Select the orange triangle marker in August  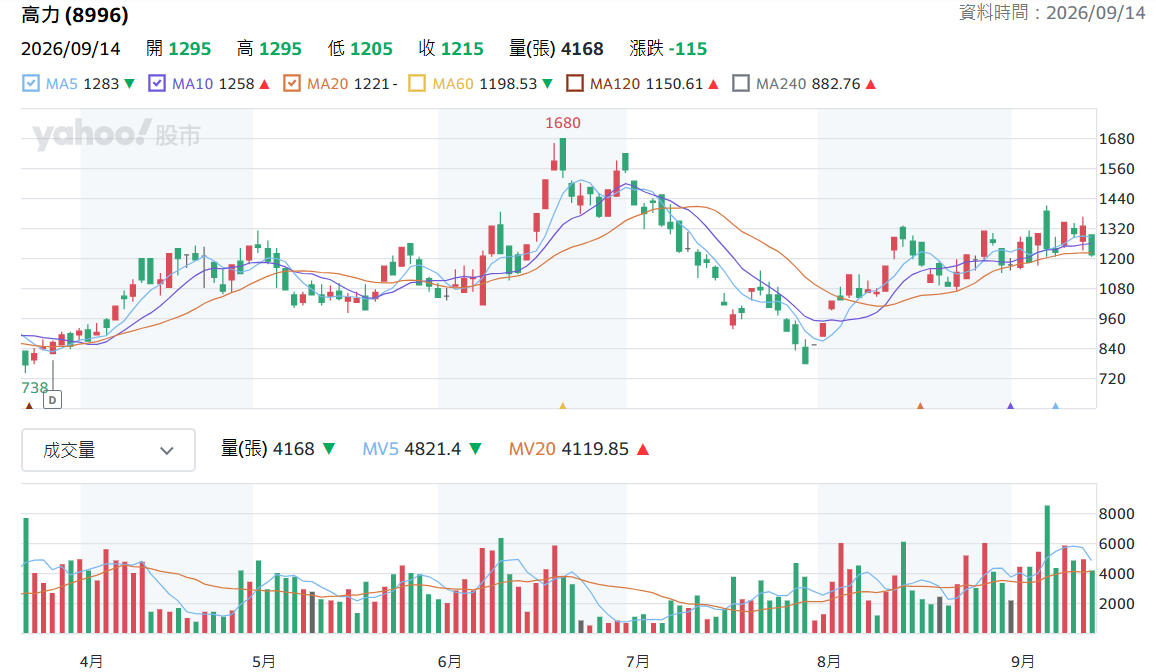click(920, 405)
